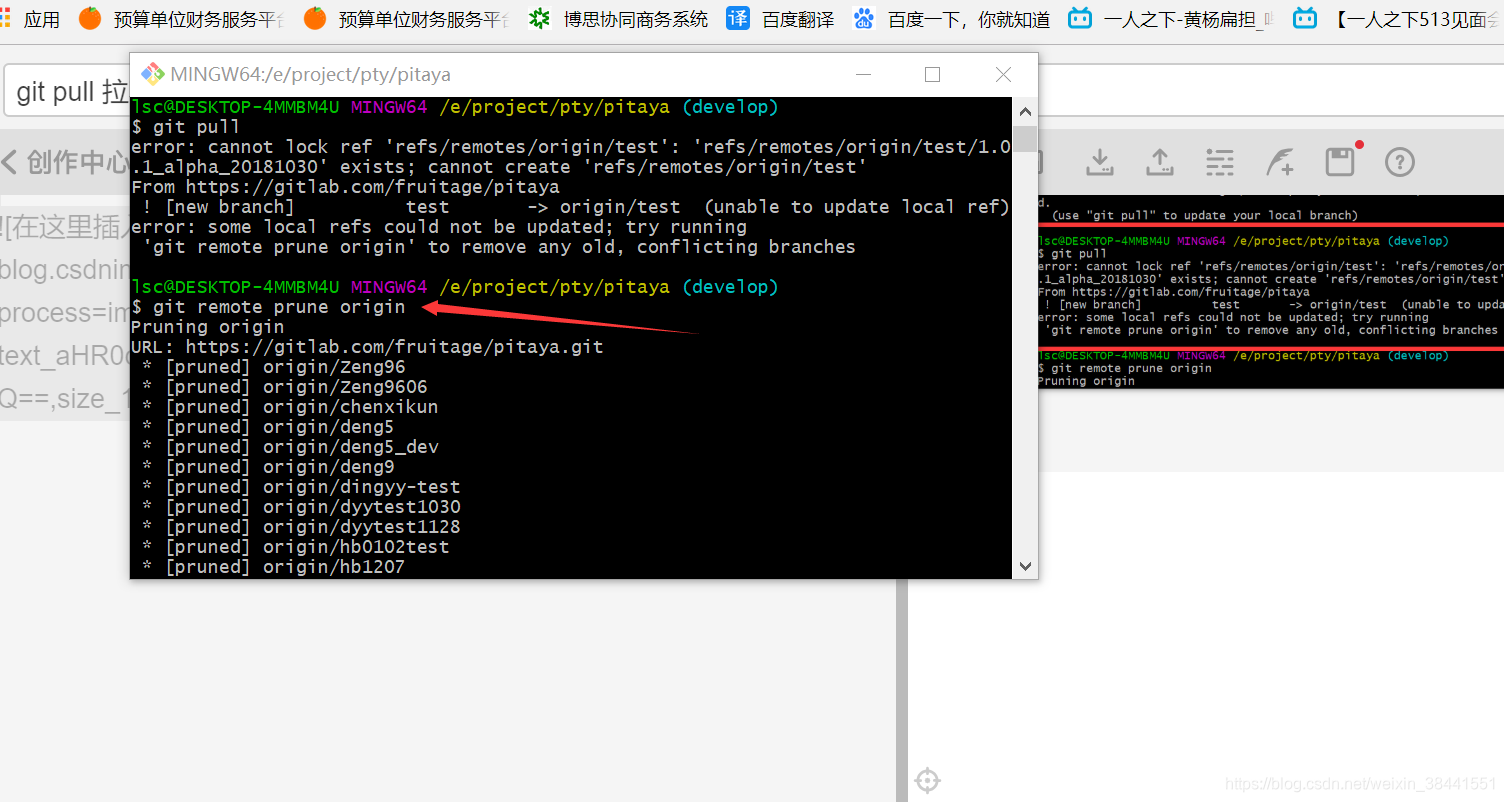Image resolution: width=1504 pixels, height=802 pixels.
Task: Open the help question mark icon
Action: 1400,162
